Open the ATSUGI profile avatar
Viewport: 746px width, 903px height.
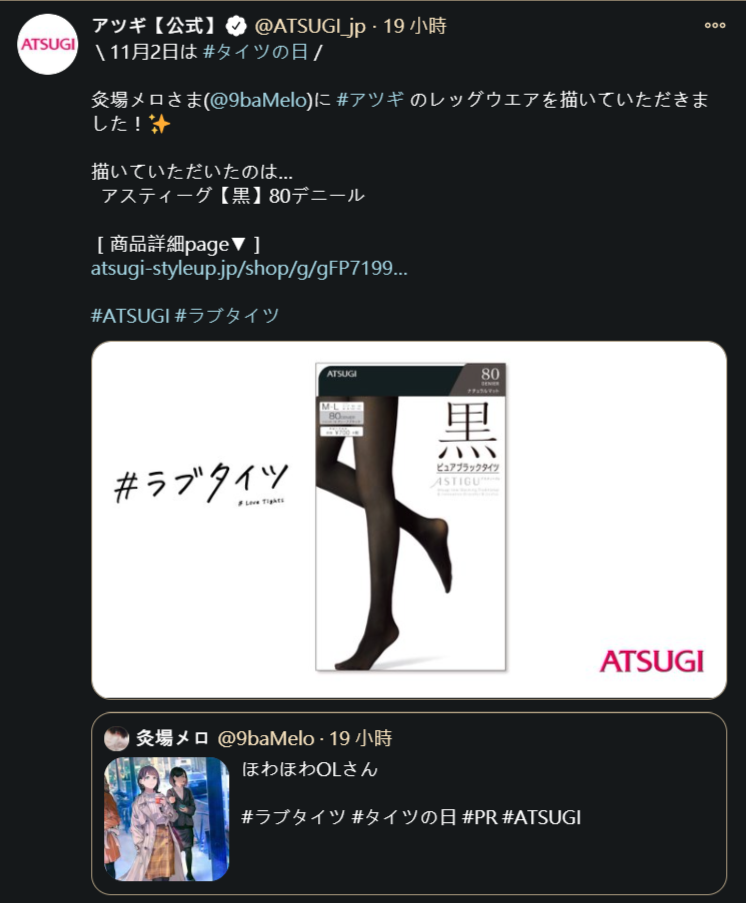point(48,44)
